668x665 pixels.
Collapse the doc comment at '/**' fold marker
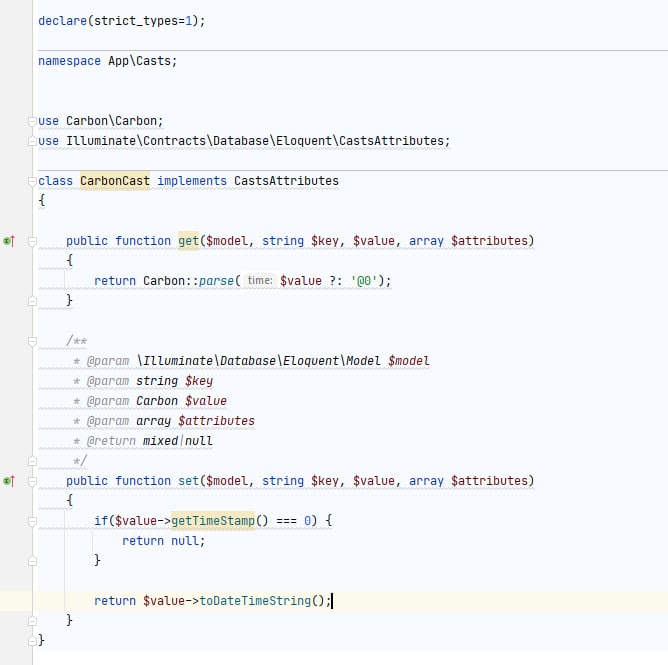click(32, 341)
